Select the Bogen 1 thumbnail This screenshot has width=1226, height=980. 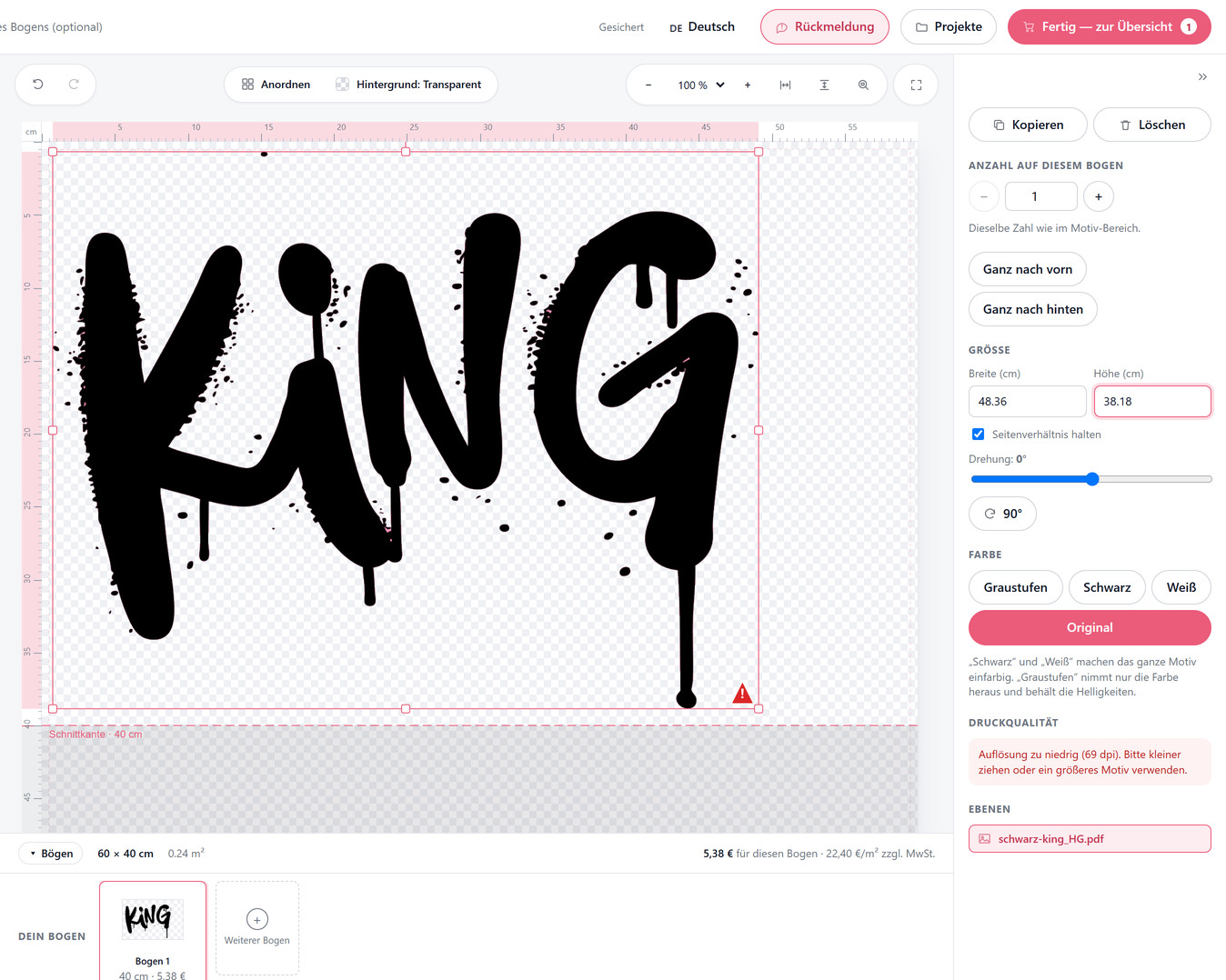tap(153, 930)
